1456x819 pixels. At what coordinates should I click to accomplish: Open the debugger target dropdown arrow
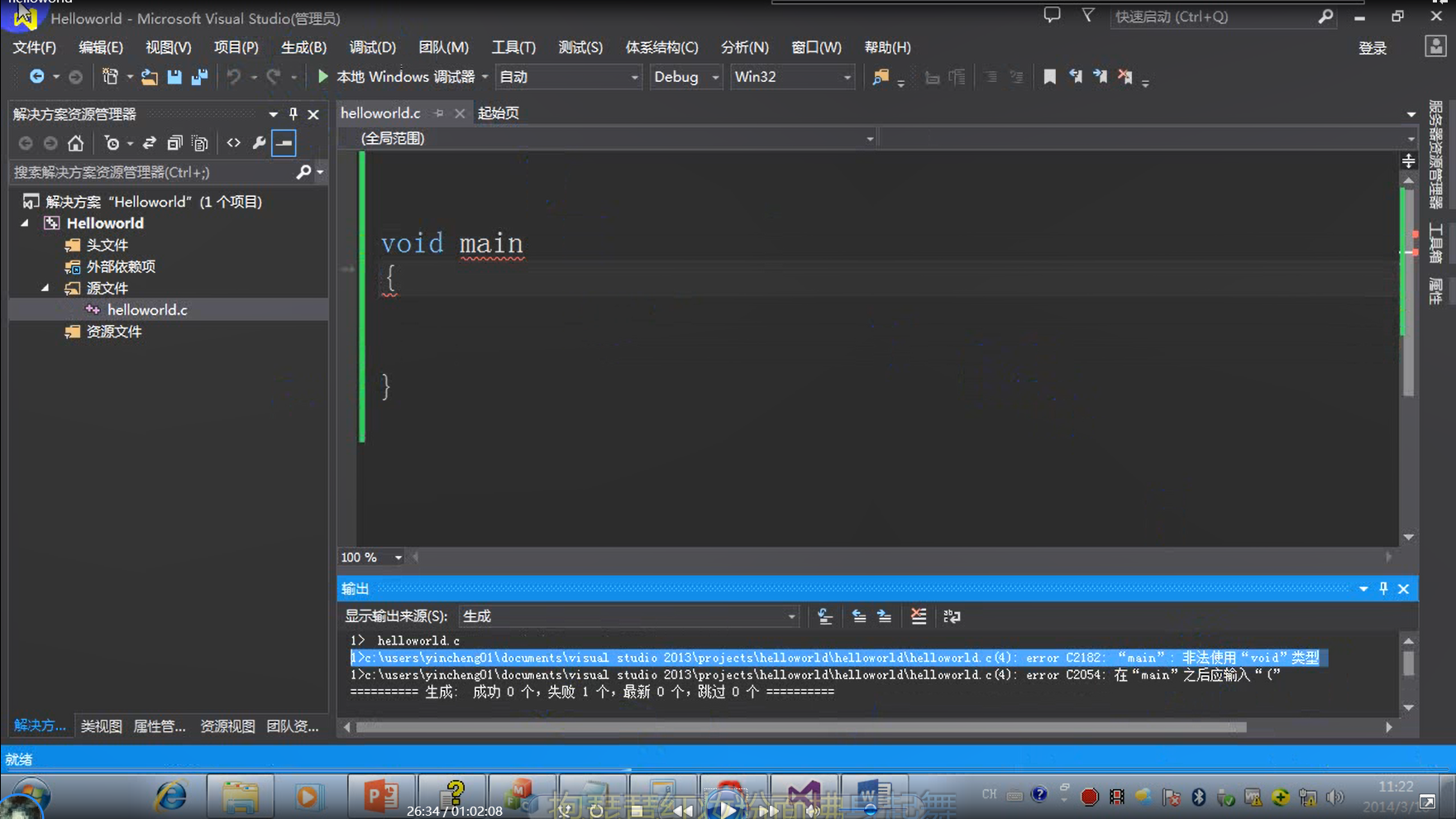pos(485,77)
